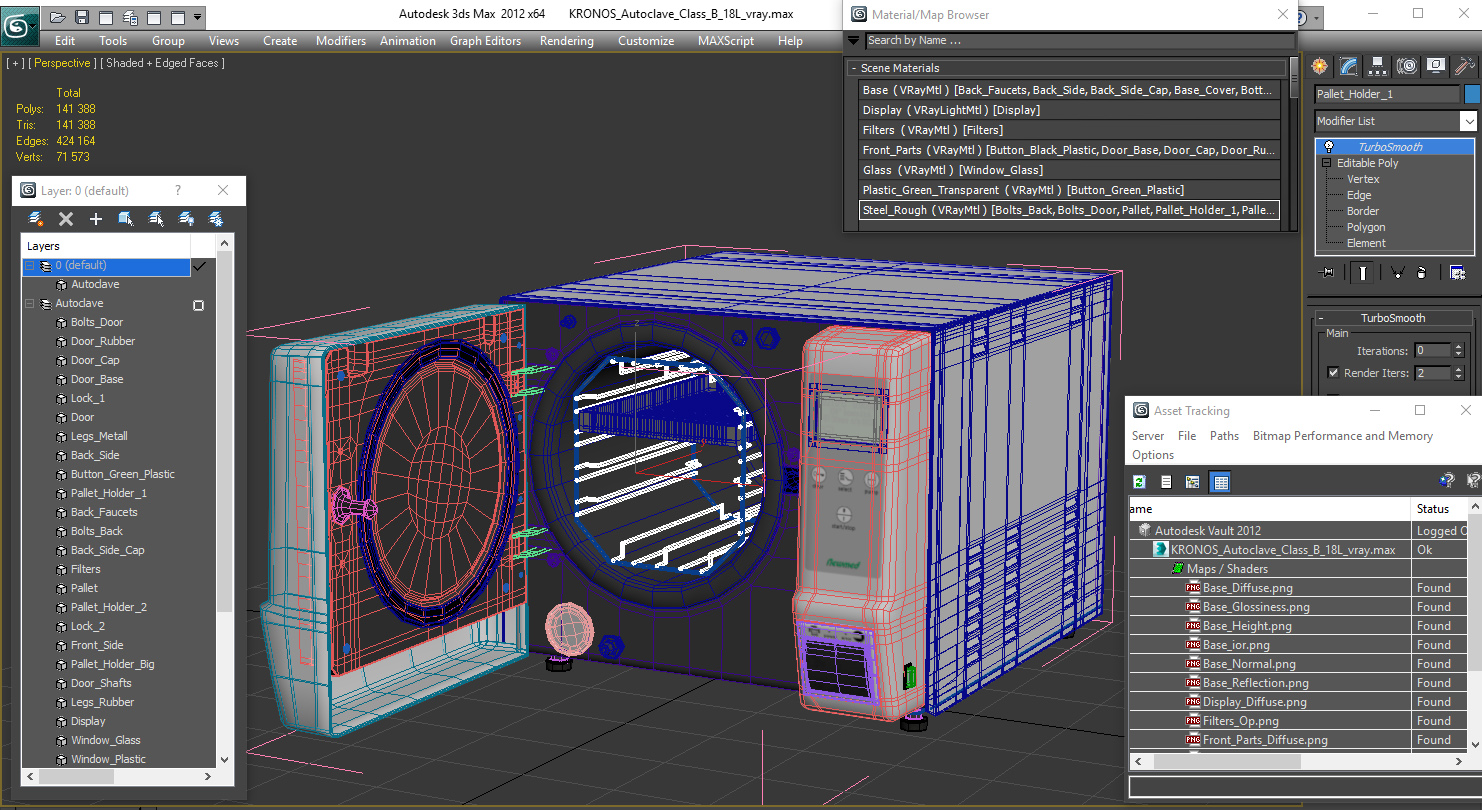Select Base_Normal.png in Asset Tracking

1249,664
